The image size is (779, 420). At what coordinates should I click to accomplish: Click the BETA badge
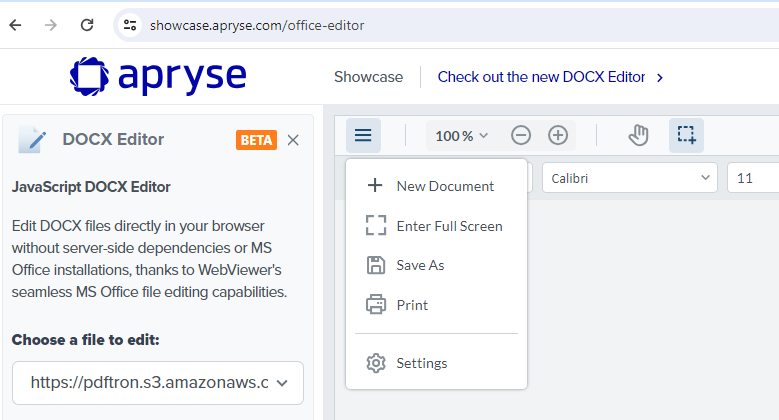[256, 140]
